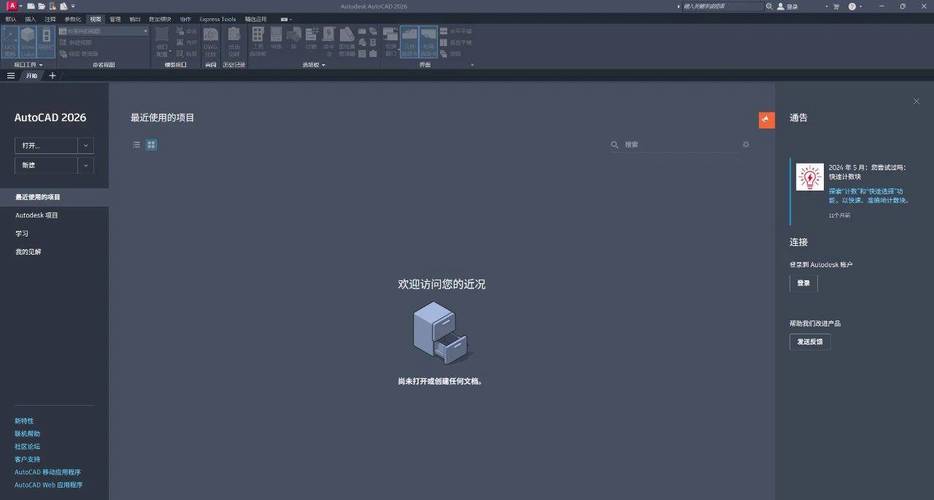The width and height of the screenshot is (934, 500).
Task: Click the orange pin announcements icon
Action: (767, 120)
